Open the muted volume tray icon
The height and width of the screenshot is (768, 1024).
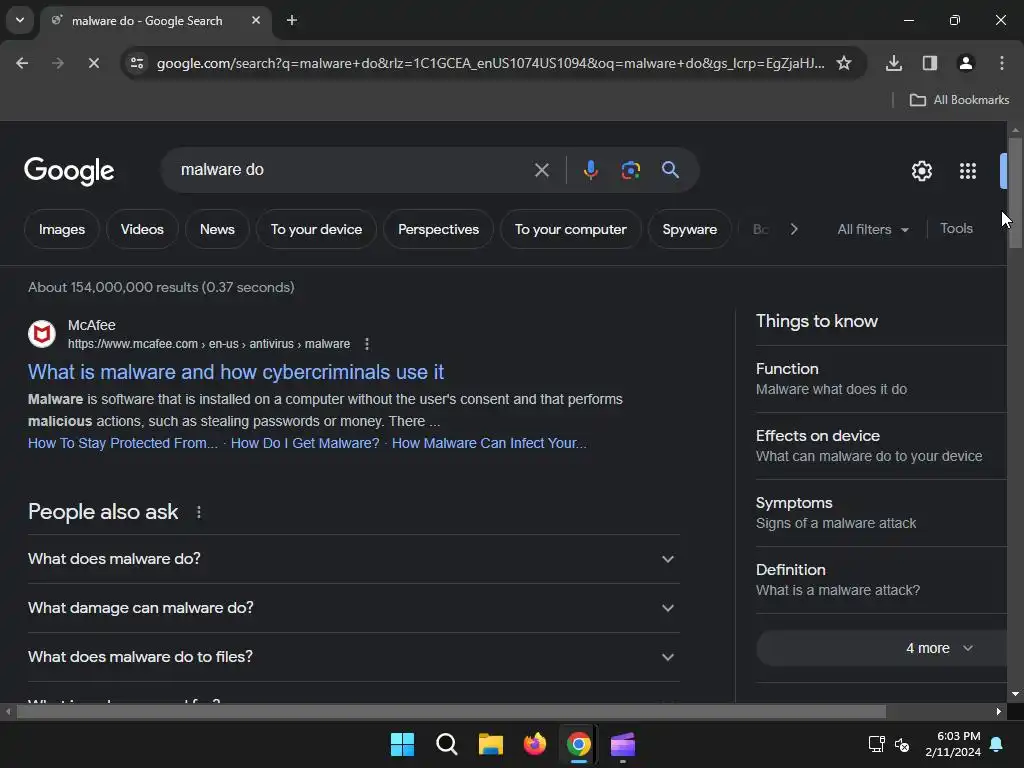pos(902,744)
